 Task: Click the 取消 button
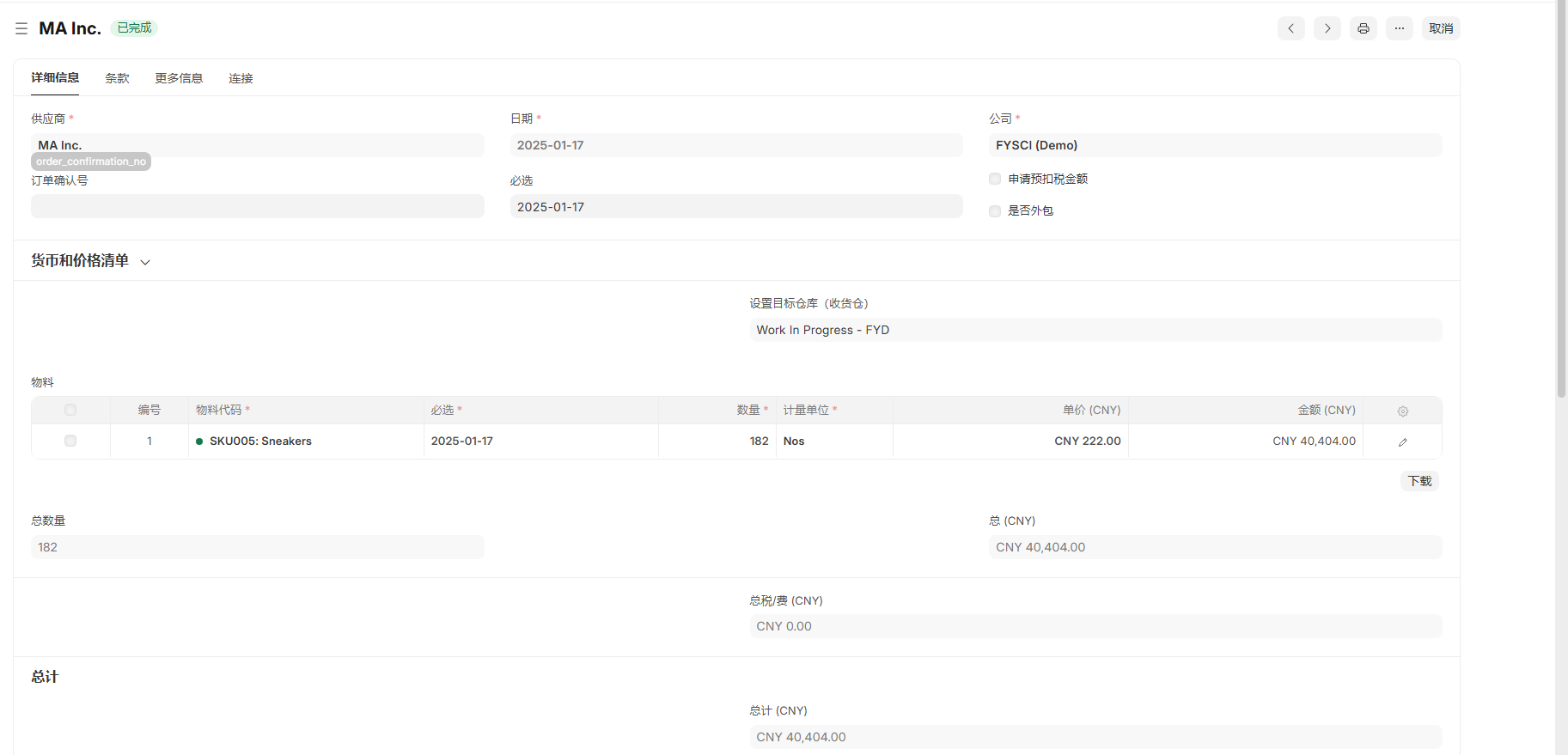(x=1441, y=28)
